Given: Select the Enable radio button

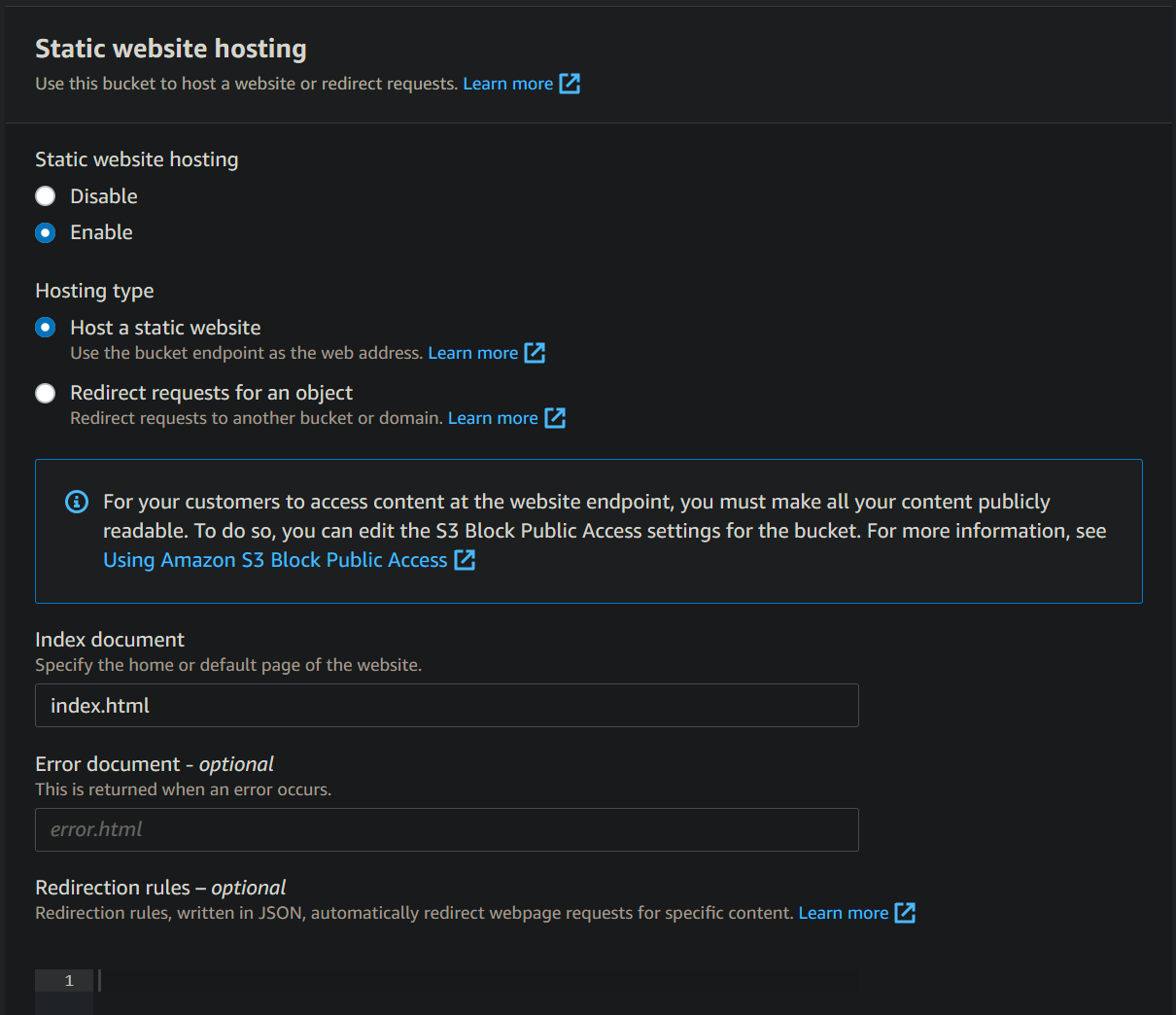Looking at the screenshot, I should 46,232.
